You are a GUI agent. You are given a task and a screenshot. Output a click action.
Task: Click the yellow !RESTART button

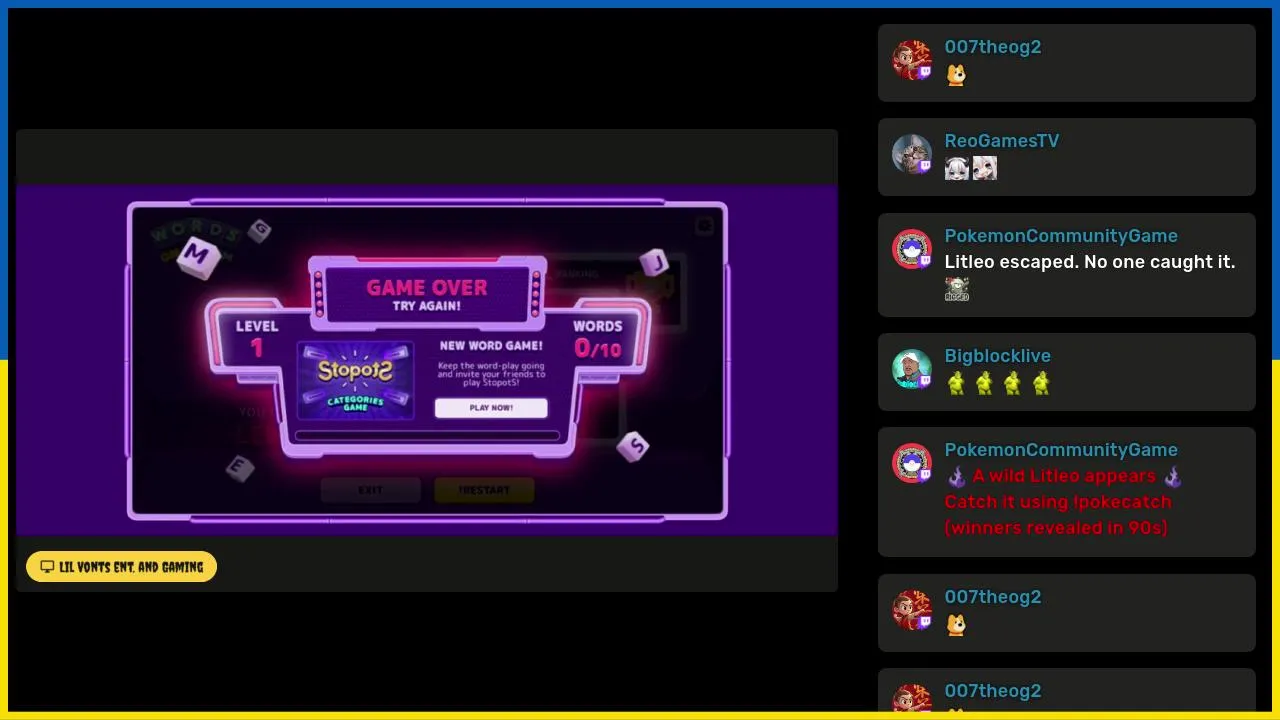click(484, 490)
